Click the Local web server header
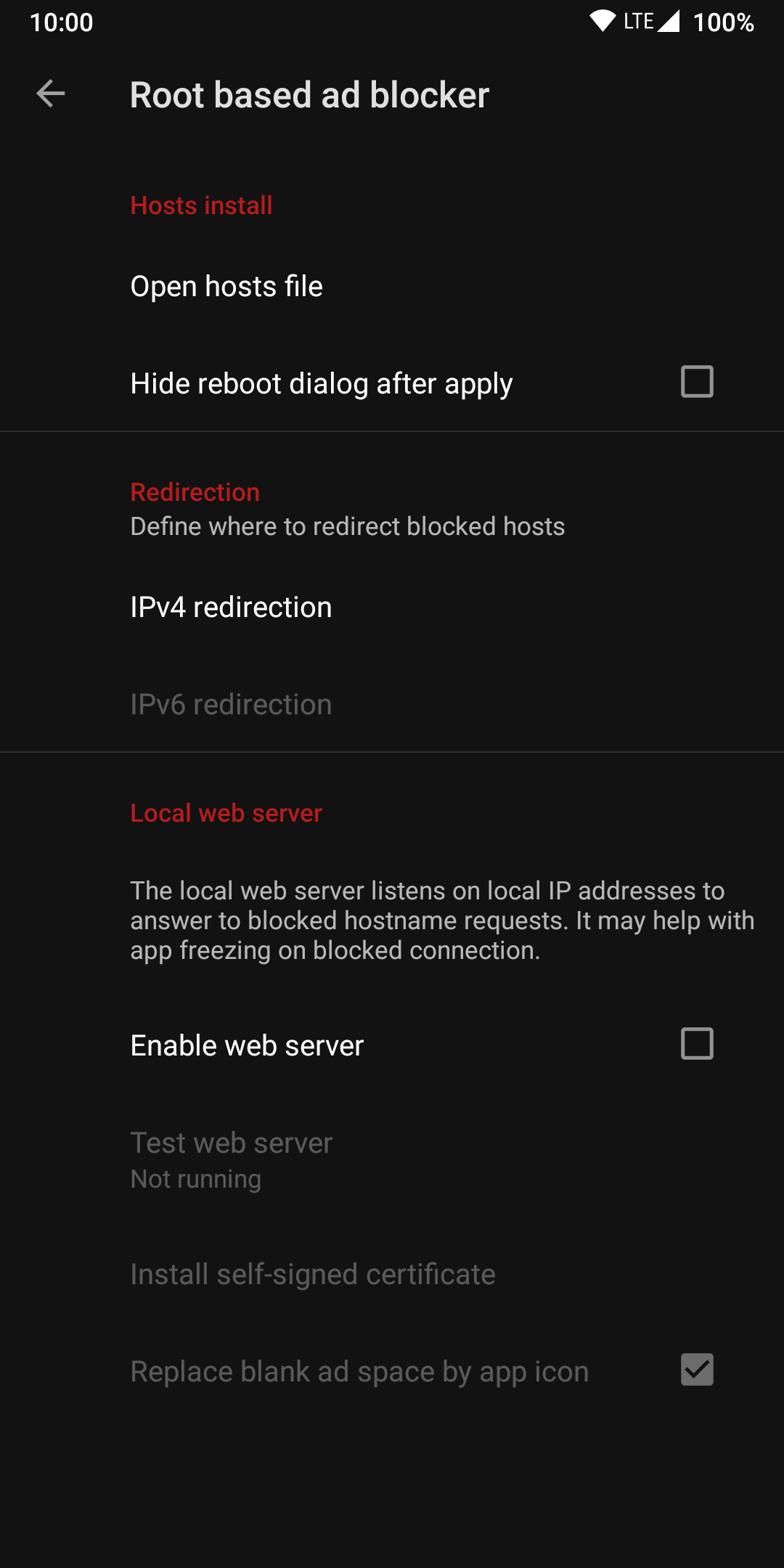Viewport: 784px width, 1568px height. [226, 813]
